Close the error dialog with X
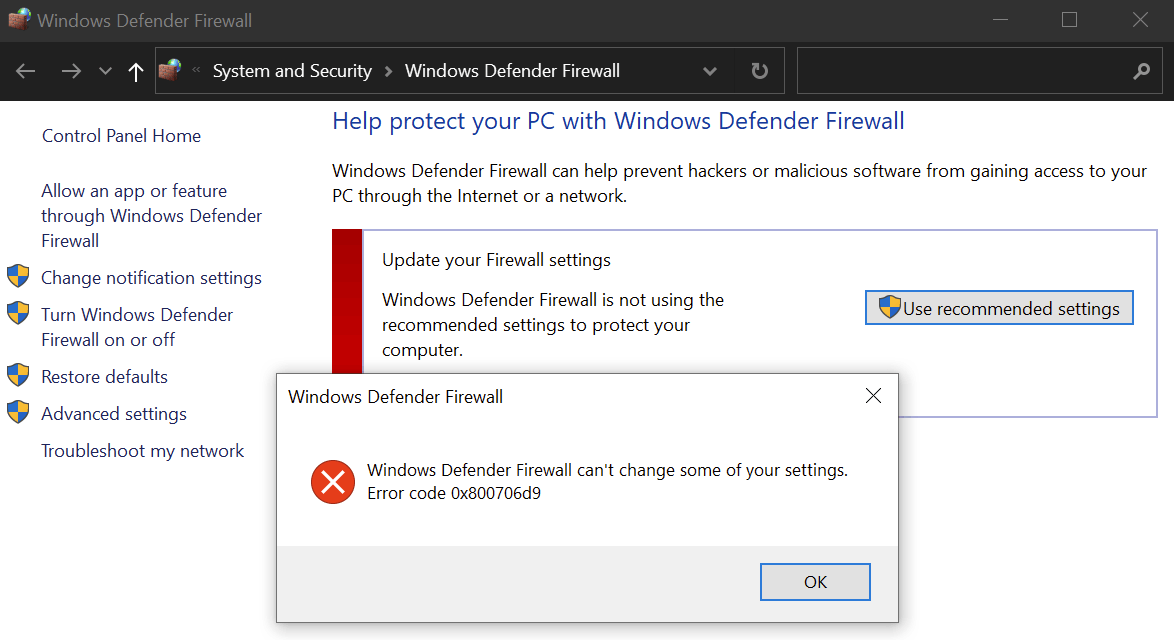1174x640 pixels. pyautogui.click(x=873, y=396)
